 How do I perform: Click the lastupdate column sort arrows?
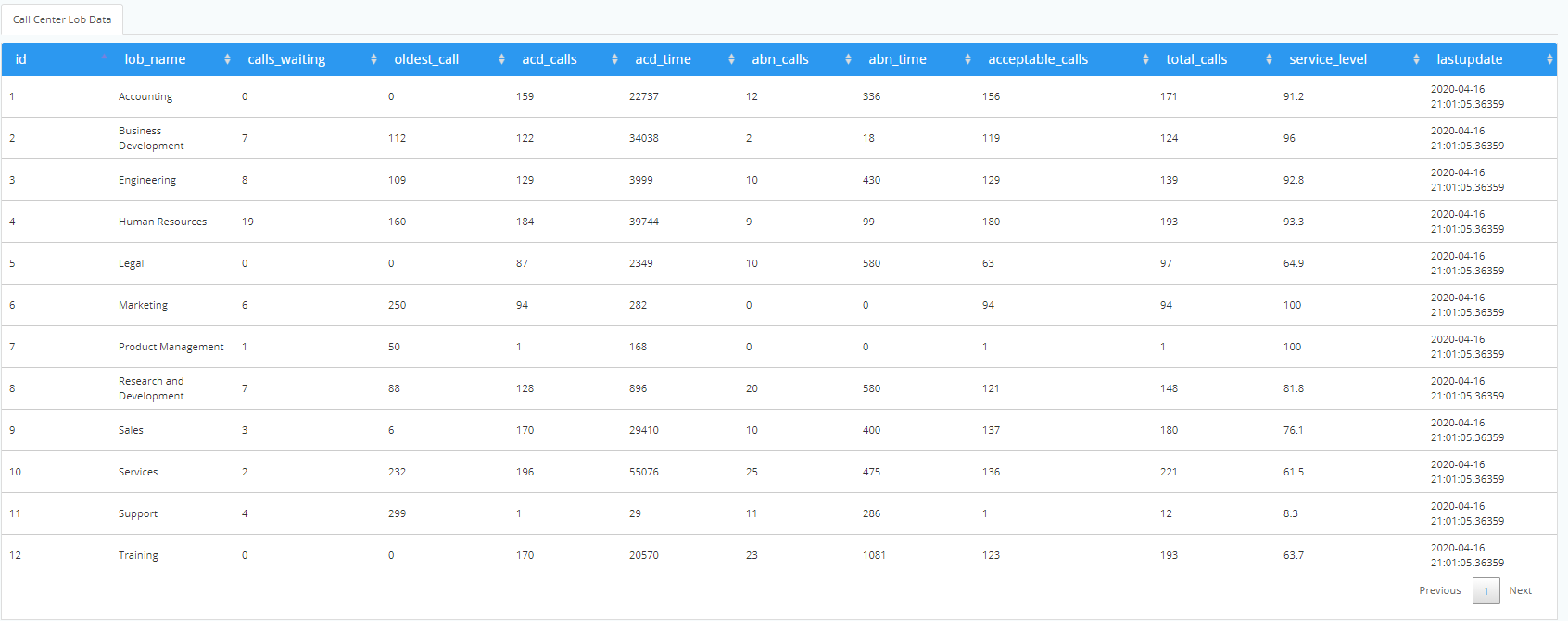point(1549,59)
